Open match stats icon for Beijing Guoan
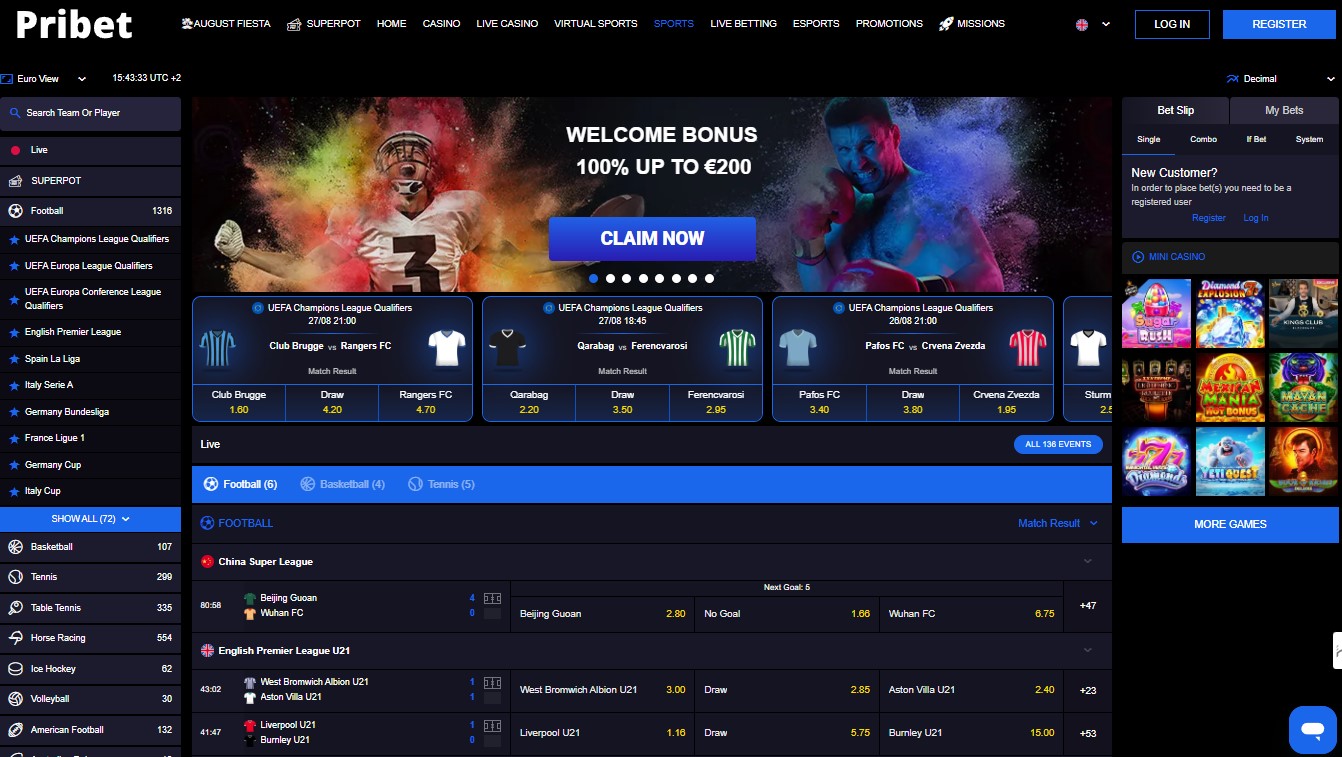 [492, 598]
